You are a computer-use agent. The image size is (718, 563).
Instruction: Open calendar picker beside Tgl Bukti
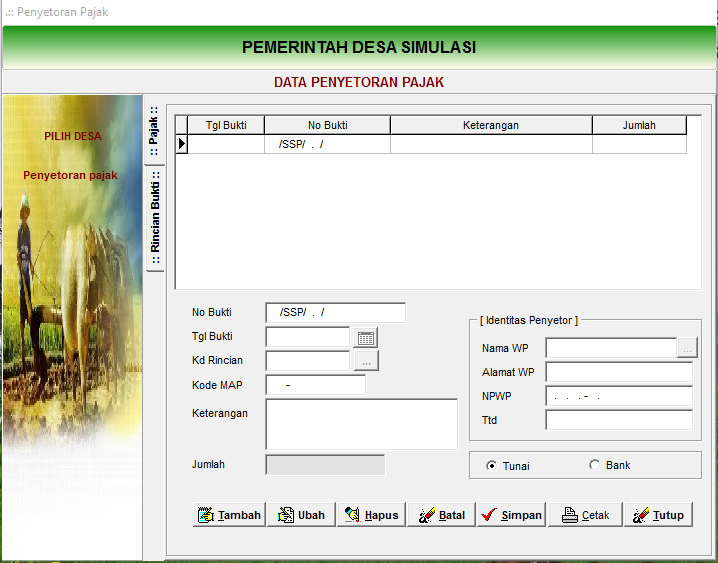pyautogui.click(x=367, y=337)
